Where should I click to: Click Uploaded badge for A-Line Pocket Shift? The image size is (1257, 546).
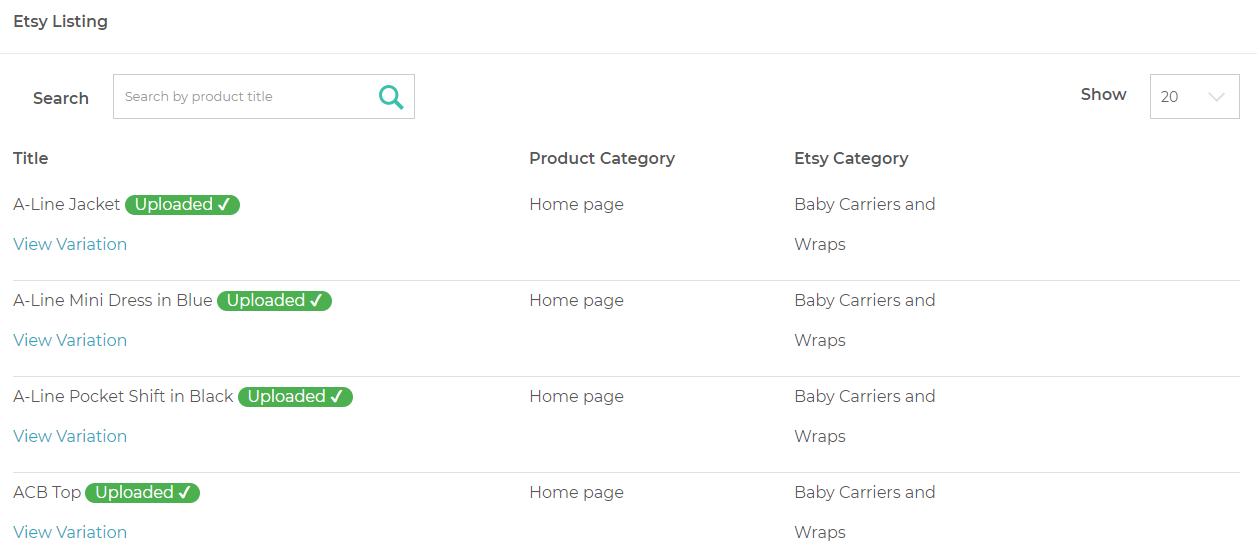295,397
